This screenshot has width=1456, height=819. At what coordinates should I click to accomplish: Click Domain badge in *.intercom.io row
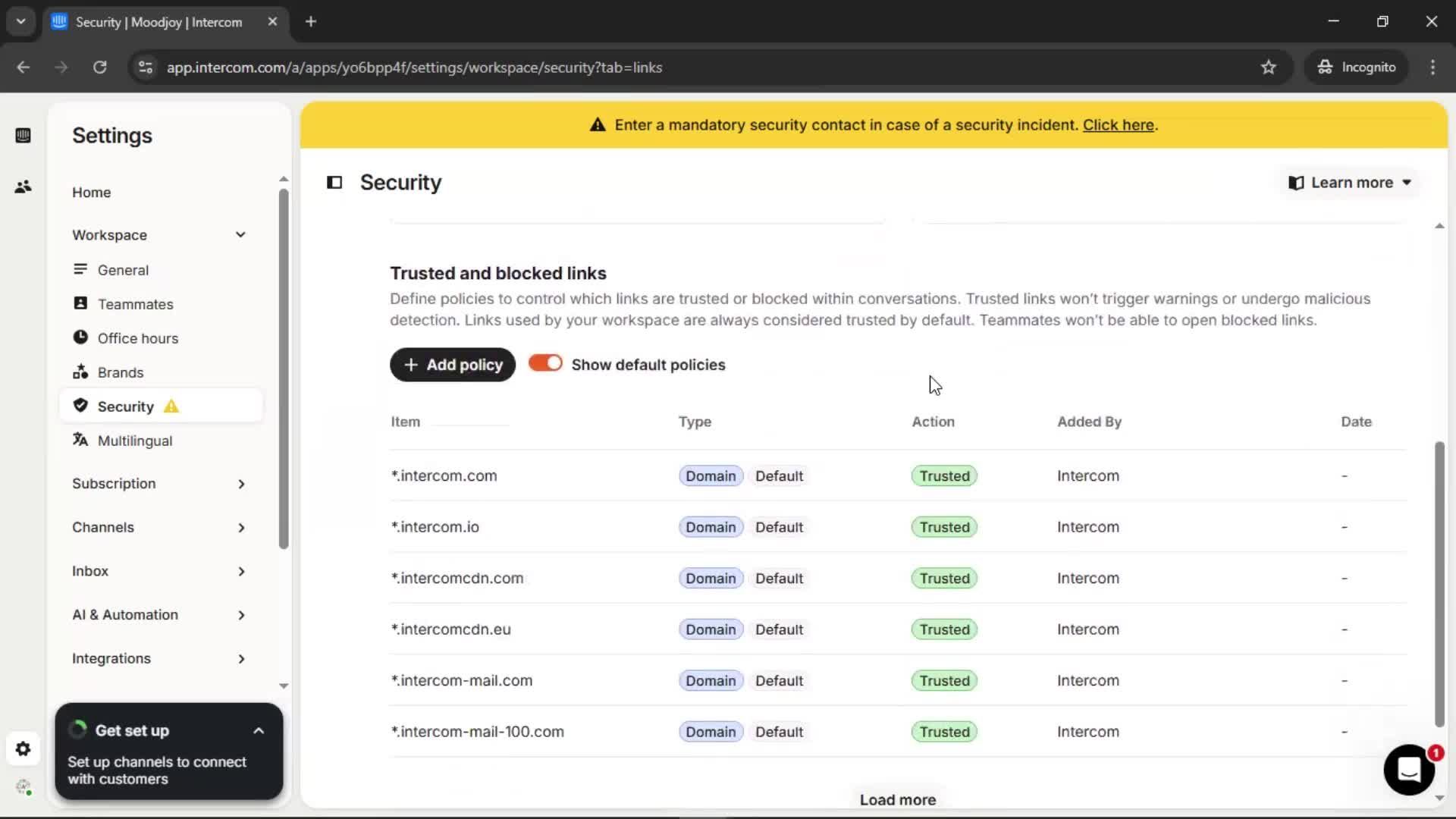(711, 527)
